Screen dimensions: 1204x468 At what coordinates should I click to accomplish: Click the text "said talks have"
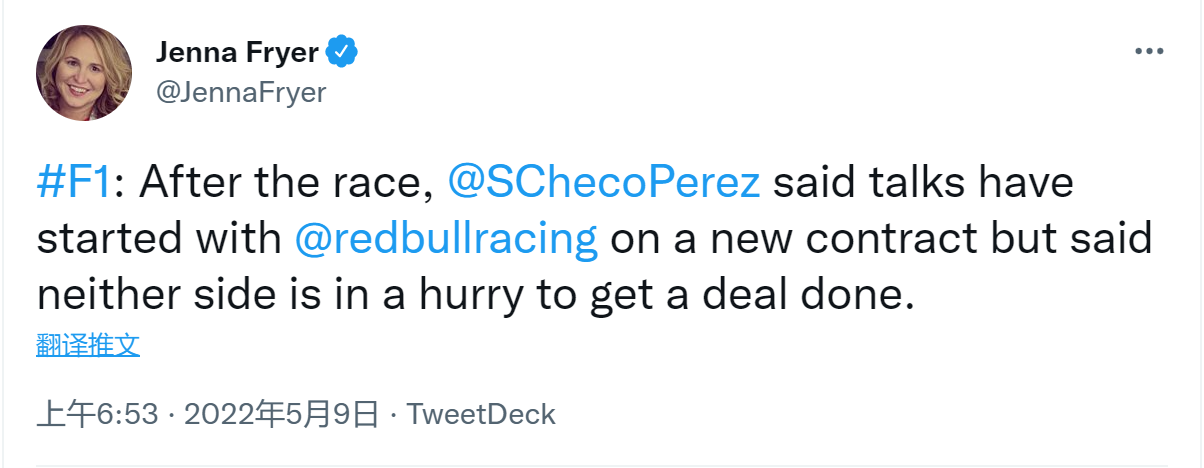pos(922,183)
